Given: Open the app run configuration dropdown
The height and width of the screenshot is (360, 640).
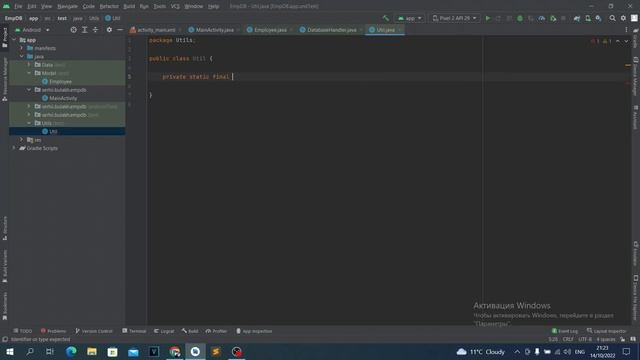Looking at the screenshot, I should (409, 18).
